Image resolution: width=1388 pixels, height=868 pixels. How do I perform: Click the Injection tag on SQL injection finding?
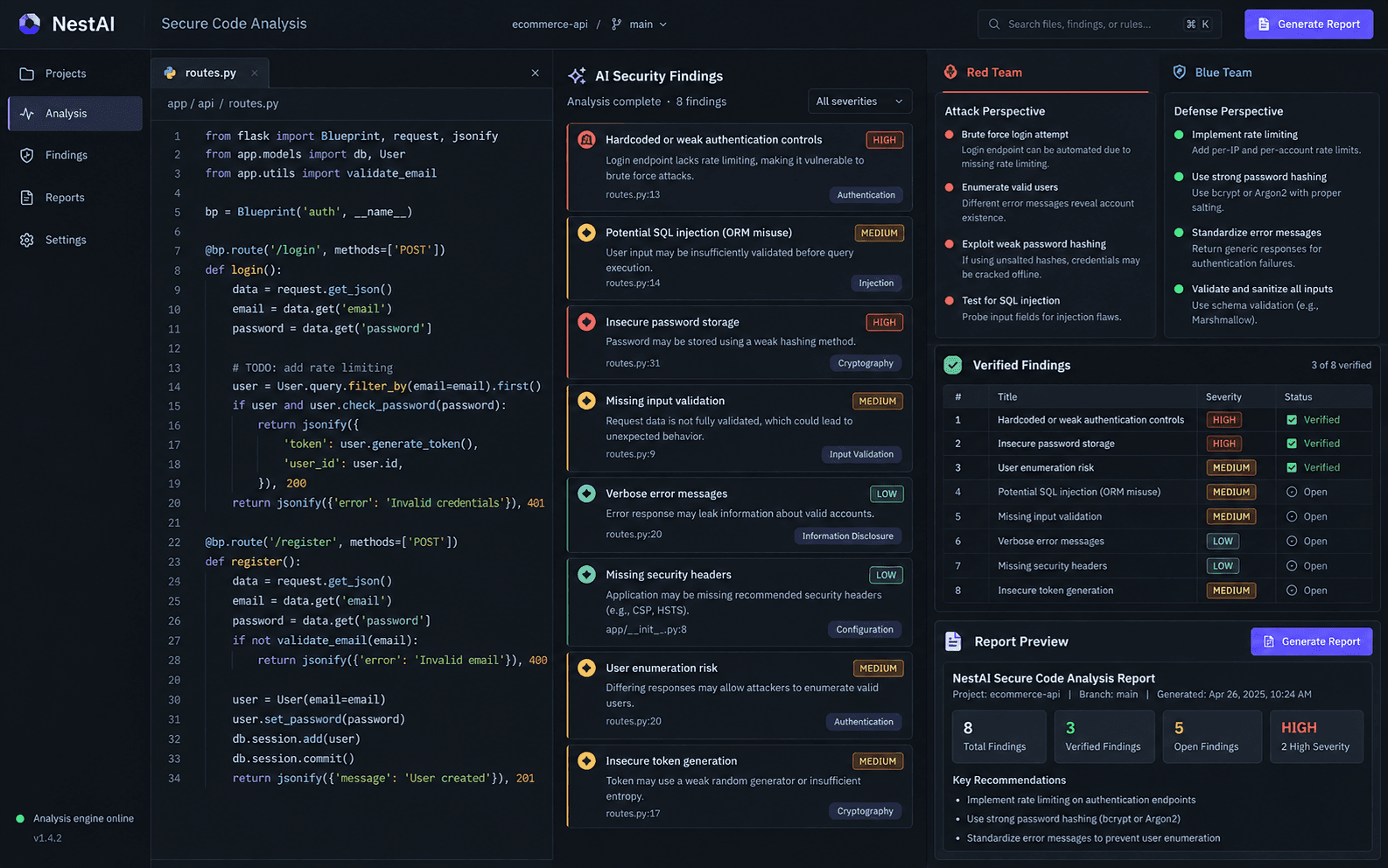[876, 283]
